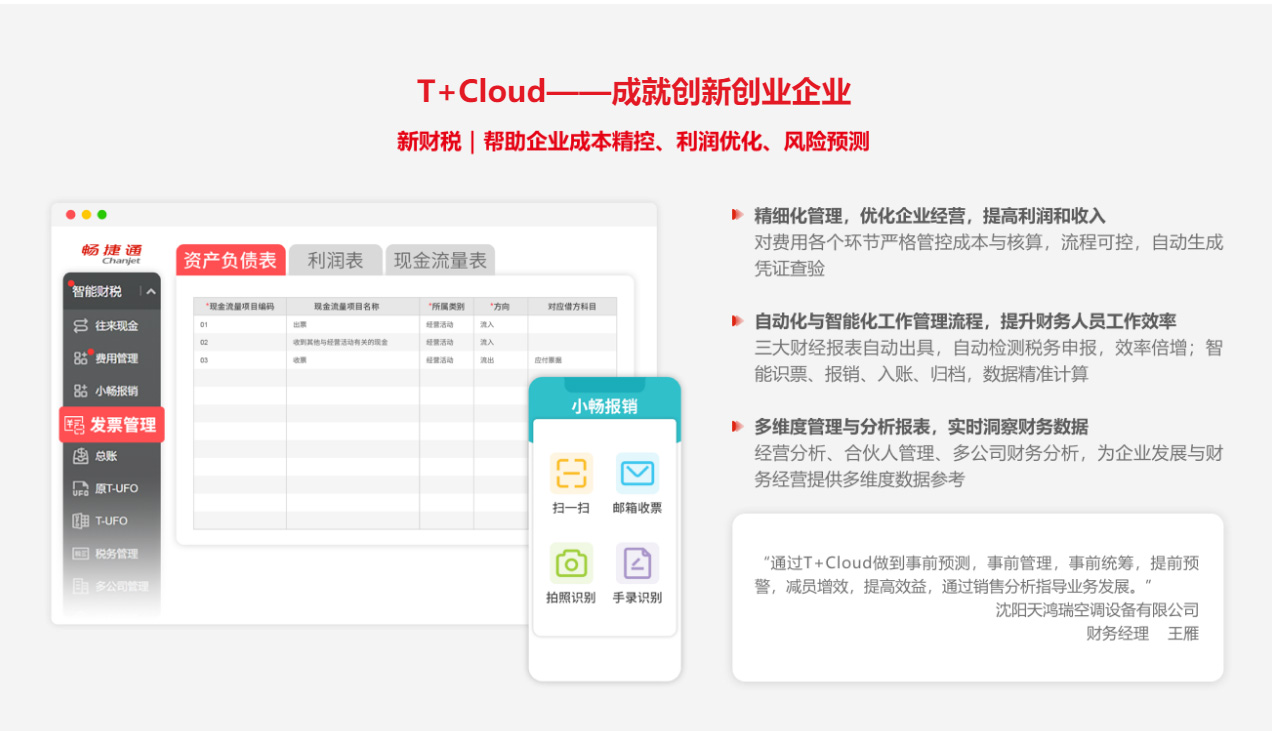
Task: Collapse the 智能财税 menu with its chevron
Action: pos(151,292)
